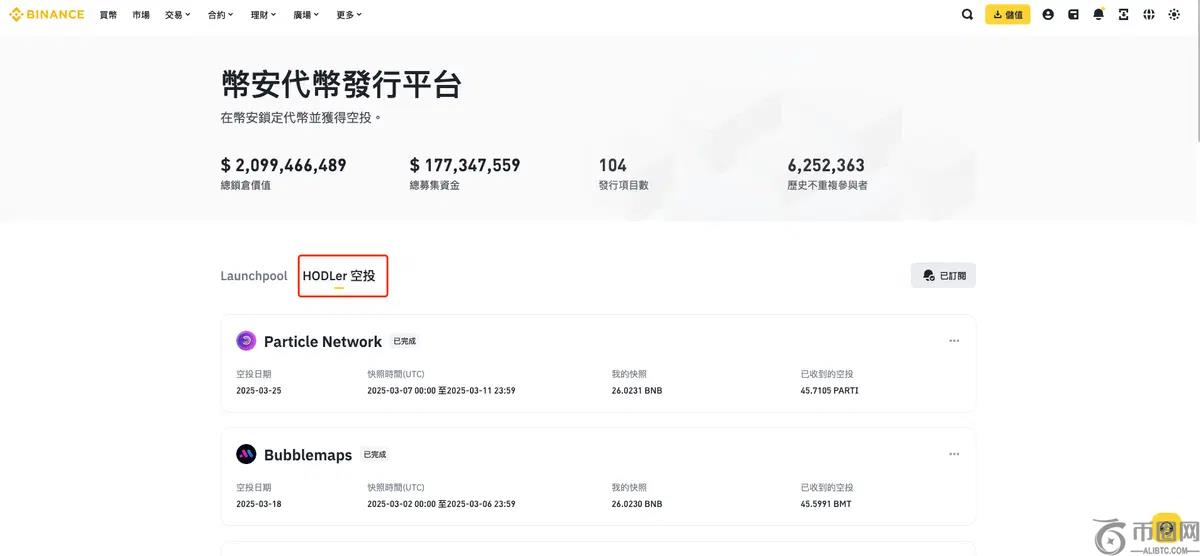Open Bubblemaps' three-dot menu
1200x556 pixels.
click(954, 454)
